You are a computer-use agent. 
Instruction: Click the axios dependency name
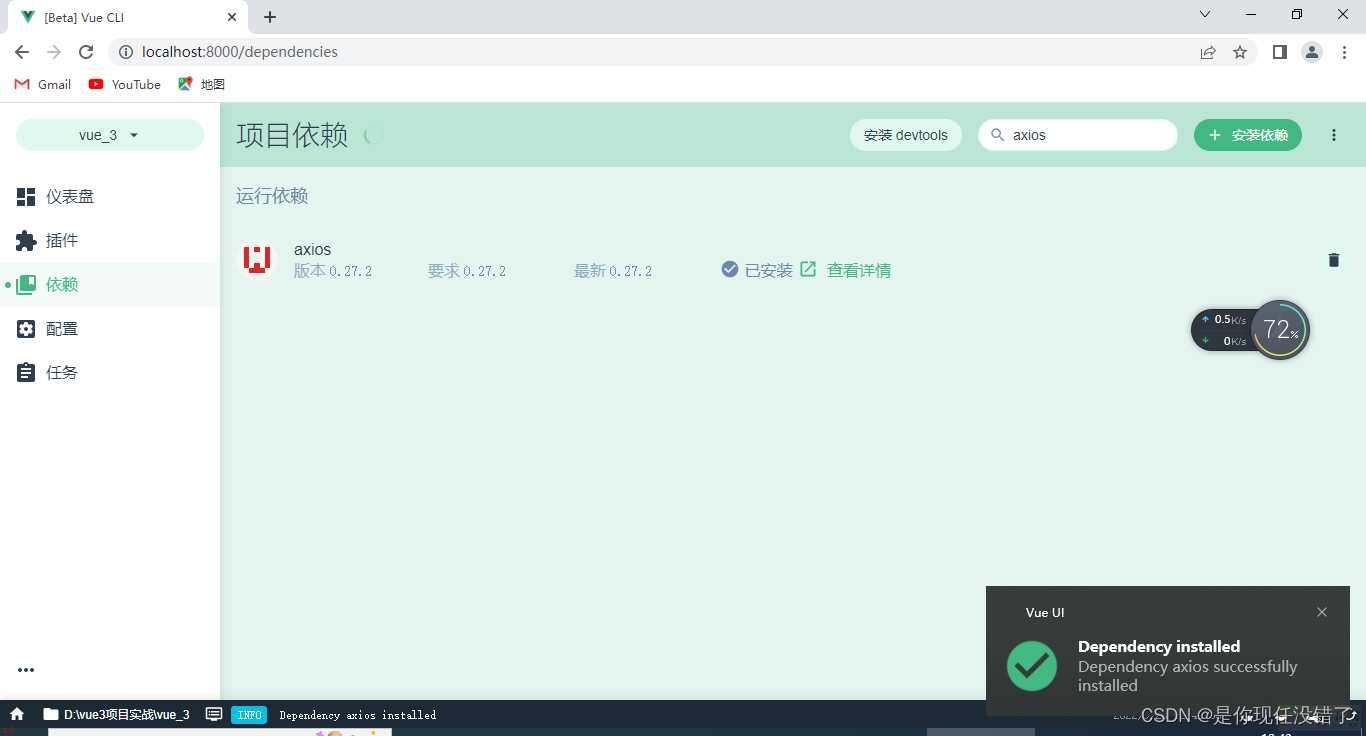[312, 250]
